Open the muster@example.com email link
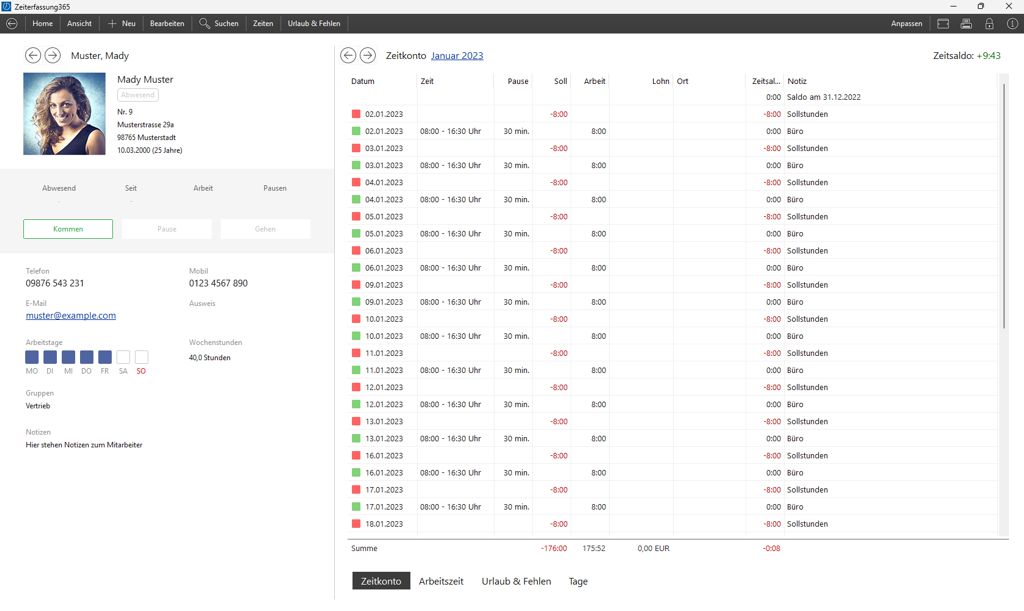Viewport: 1024px width, 611px height. click(71, 315)
